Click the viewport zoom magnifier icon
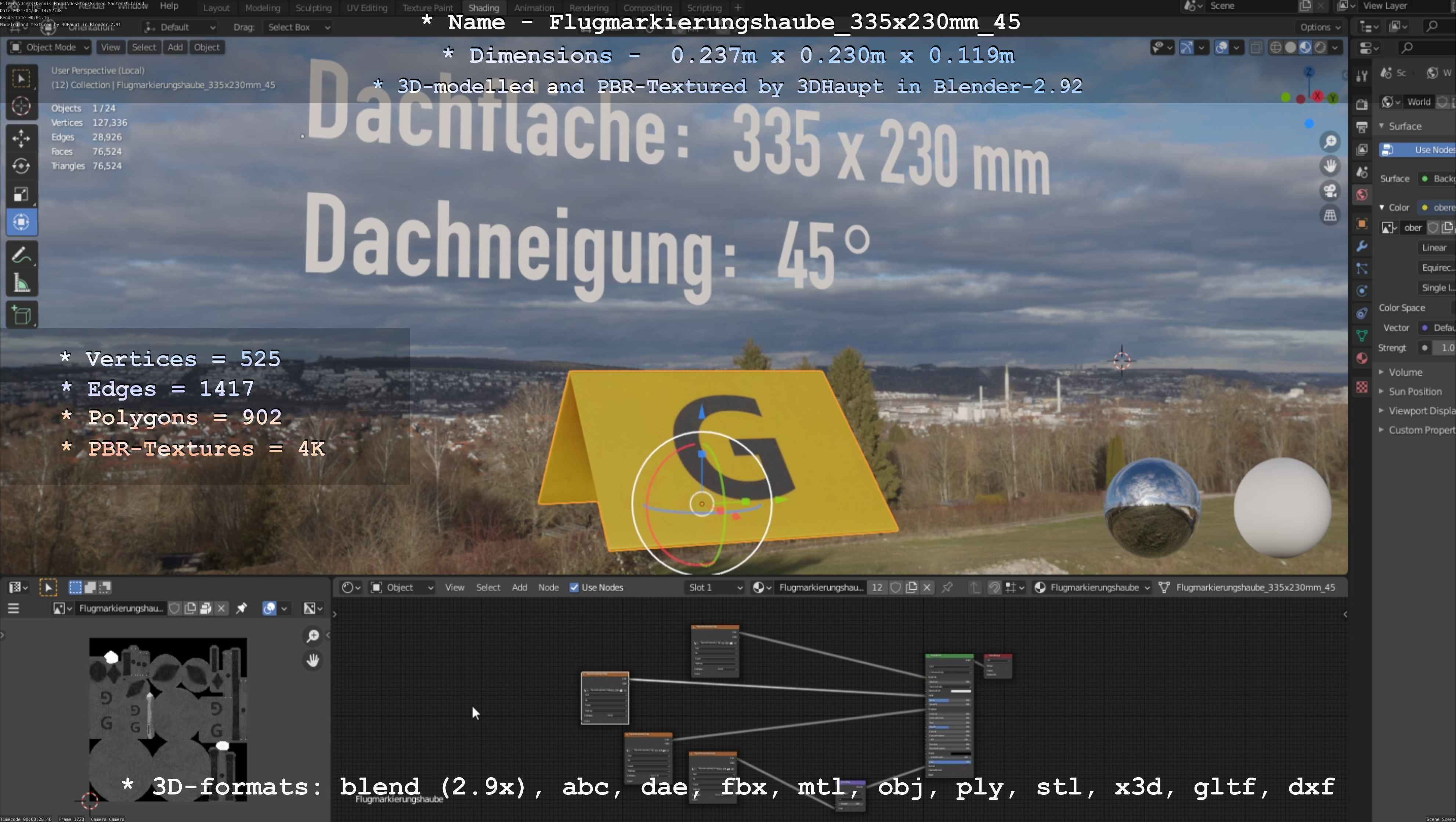Viewport: 1456px width, 822px height. coord(1330,141)
